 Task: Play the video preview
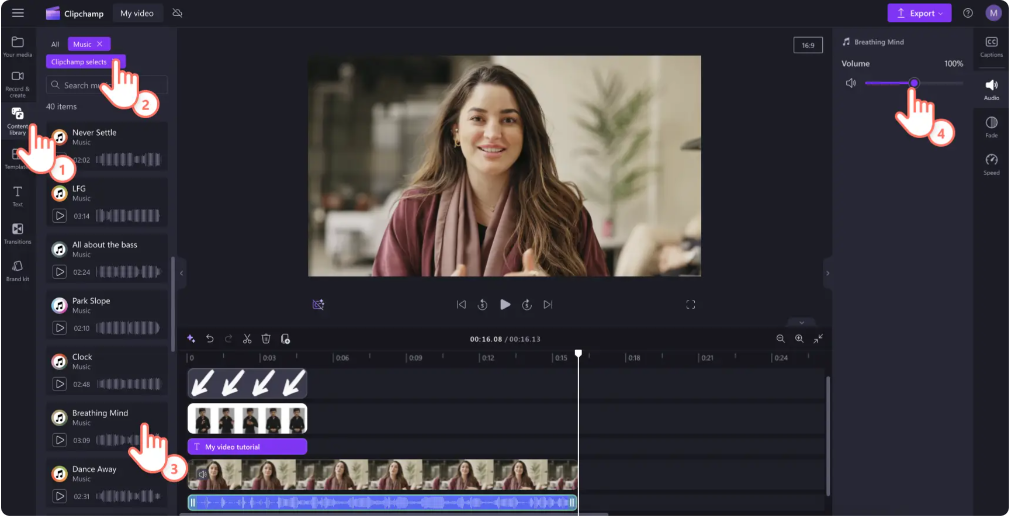[505, 304]
